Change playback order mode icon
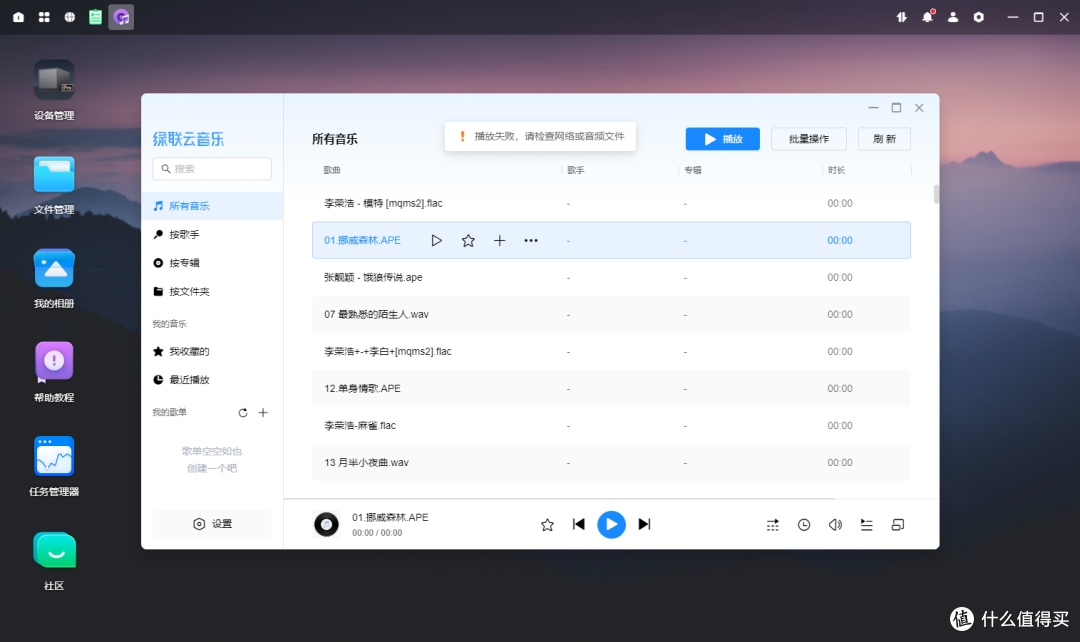The width and height of the screenshot is (1080, 642). pyautogui.click(x=773, y=525)
